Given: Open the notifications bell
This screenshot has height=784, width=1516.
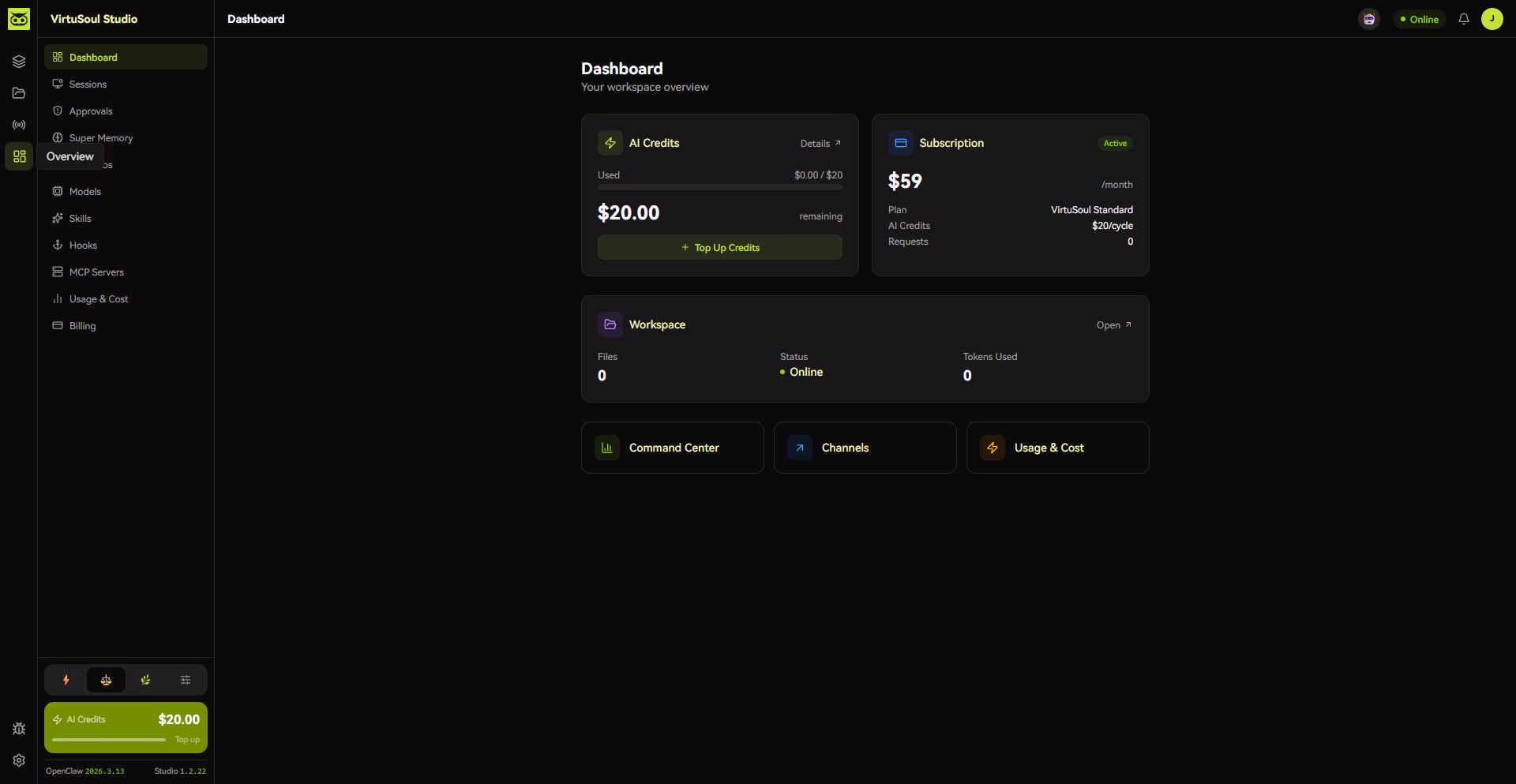Looking at the screenshot, I should pyautogui.click(x=1464, y=19).
